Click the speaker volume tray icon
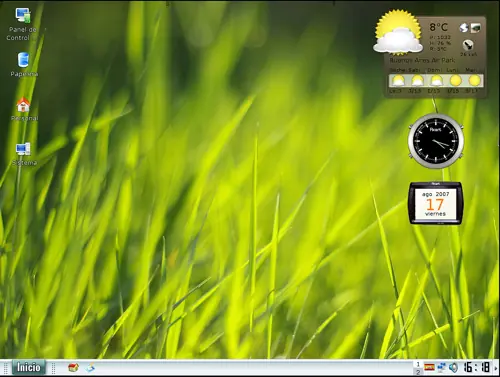 (x=453, y=368)
